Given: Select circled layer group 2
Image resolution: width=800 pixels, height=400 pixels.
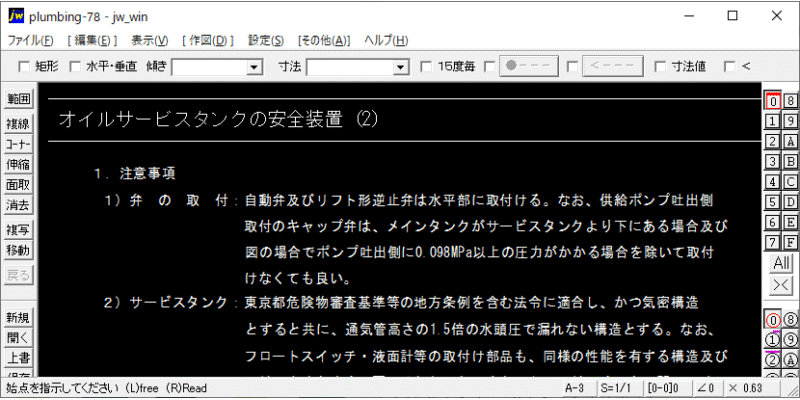Looking at the screenshot, I should pyautogui.click(x=773, y=359).
